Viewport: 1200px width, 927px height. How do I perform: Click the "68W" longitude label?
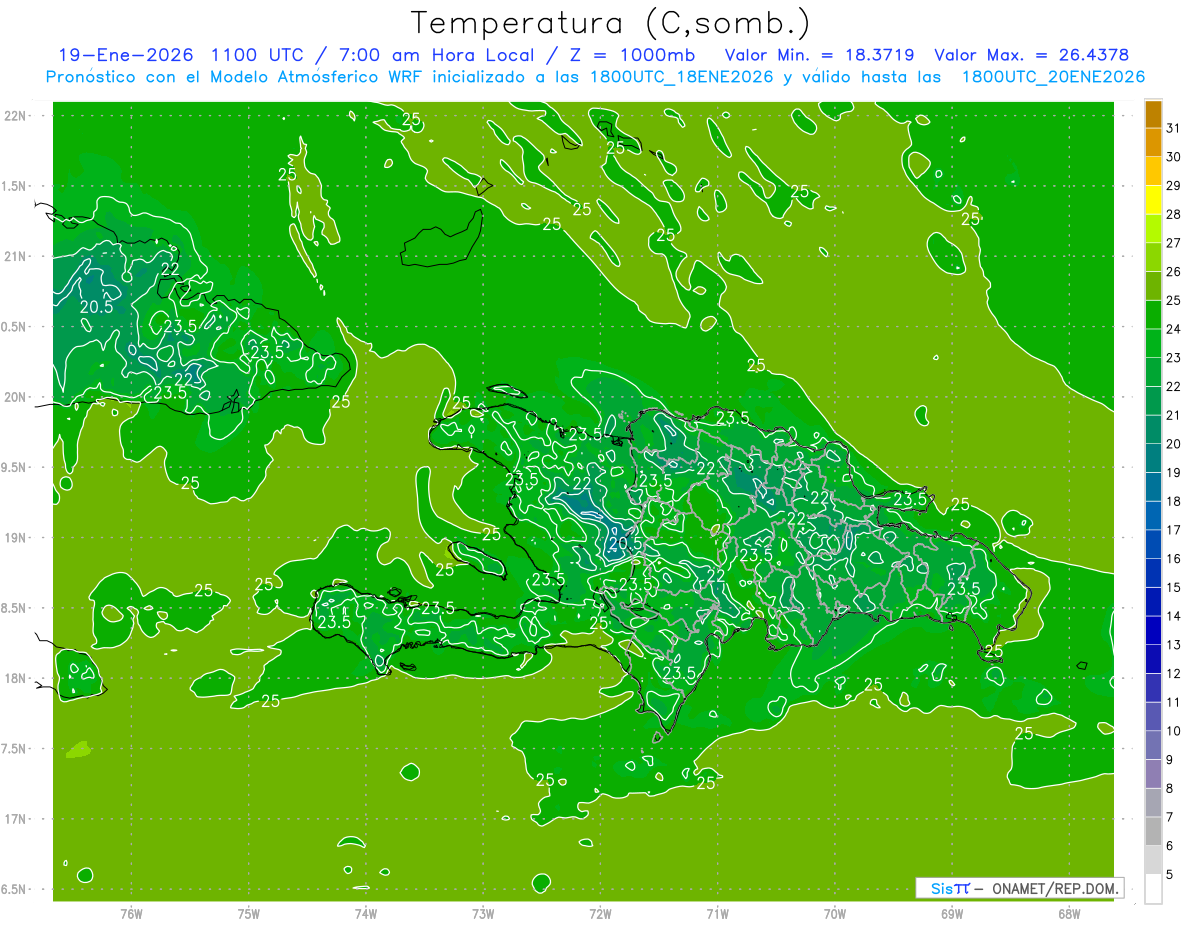coord(1069,914)
